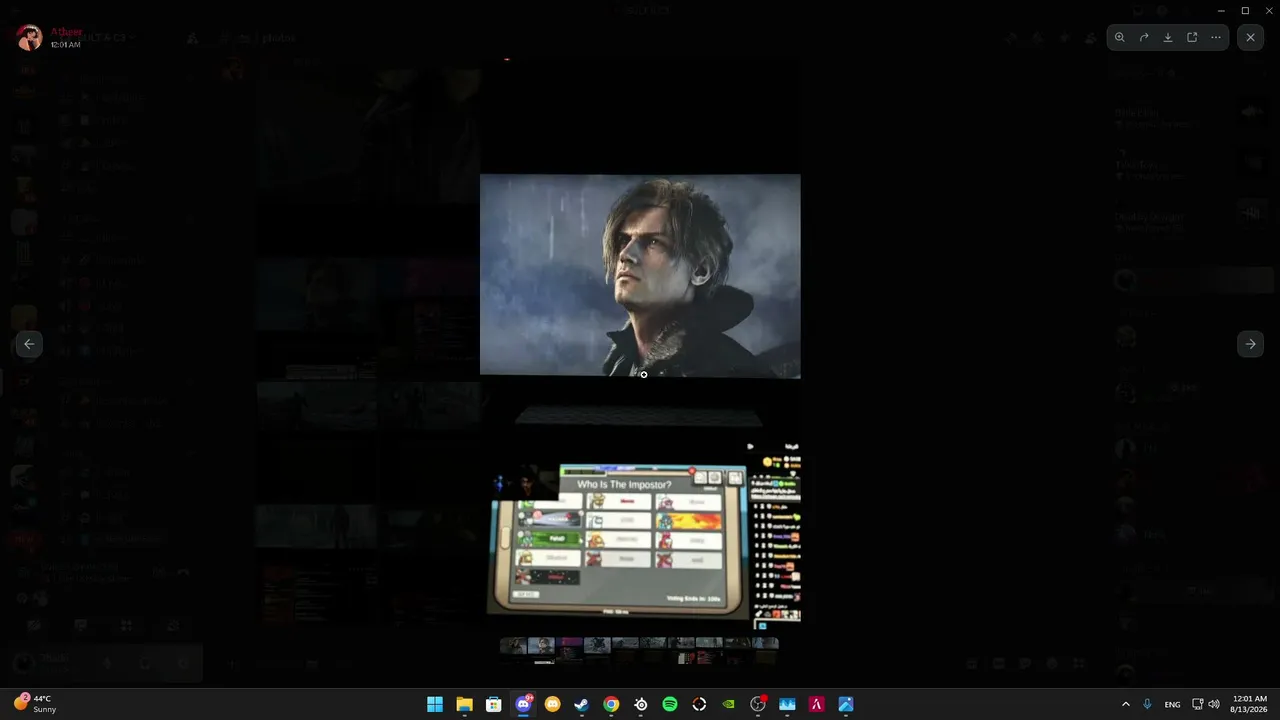This screenshot has width=1280, height=720.
Task: Expand the hidden system tray icons chevron
Action: [1126, 704]
